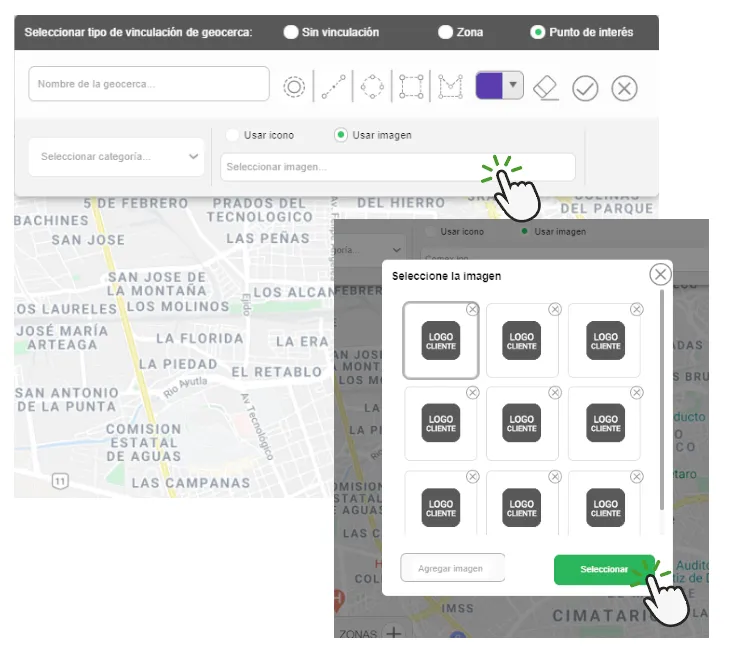Screen dimensions: 733x649
Task: Click the EL RETABLO map label
Action: coord(277,372)
